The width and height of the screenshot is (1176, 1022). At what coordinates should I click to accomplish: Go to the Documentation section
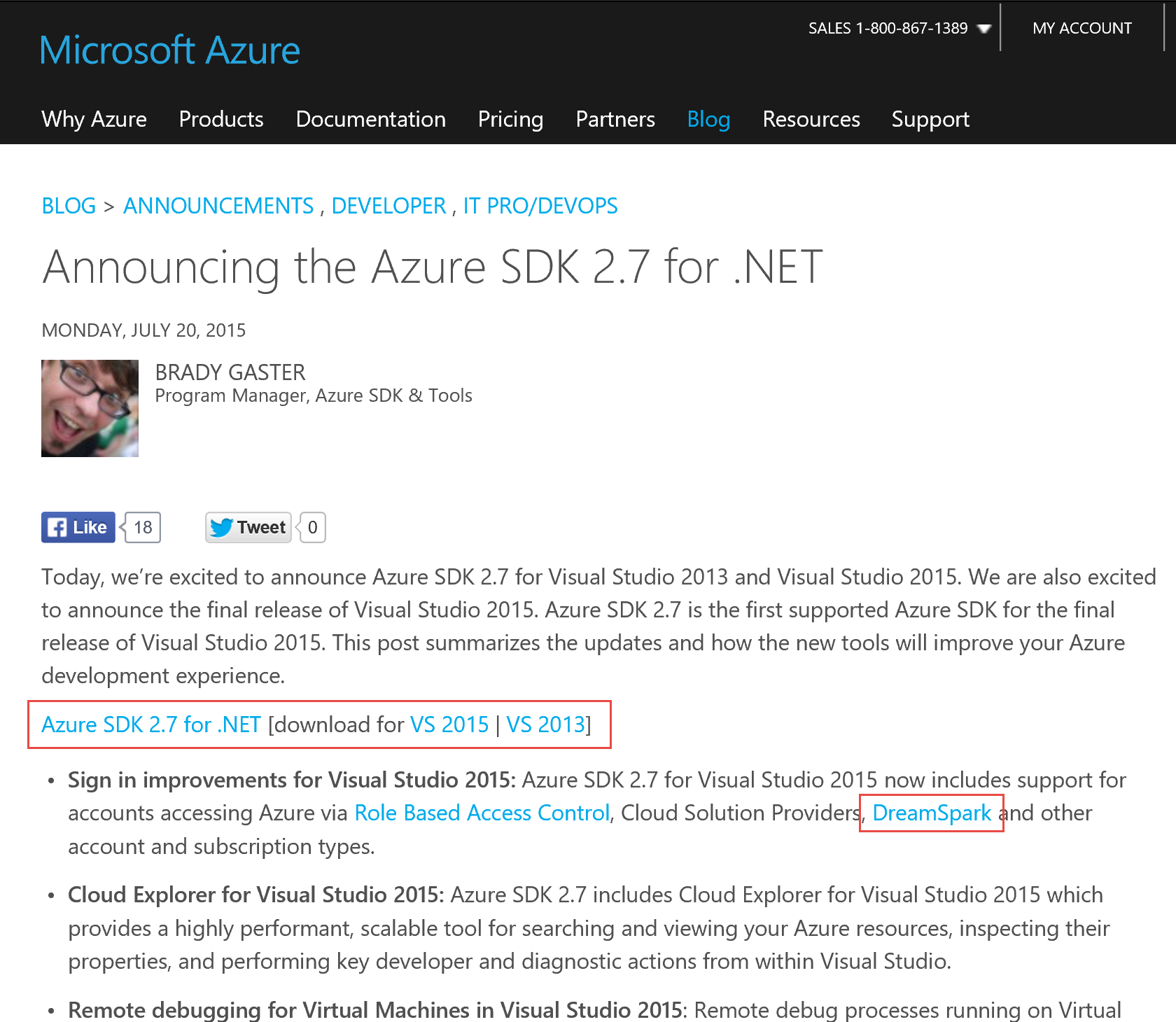pyautogui.click(x=370, y=119)
